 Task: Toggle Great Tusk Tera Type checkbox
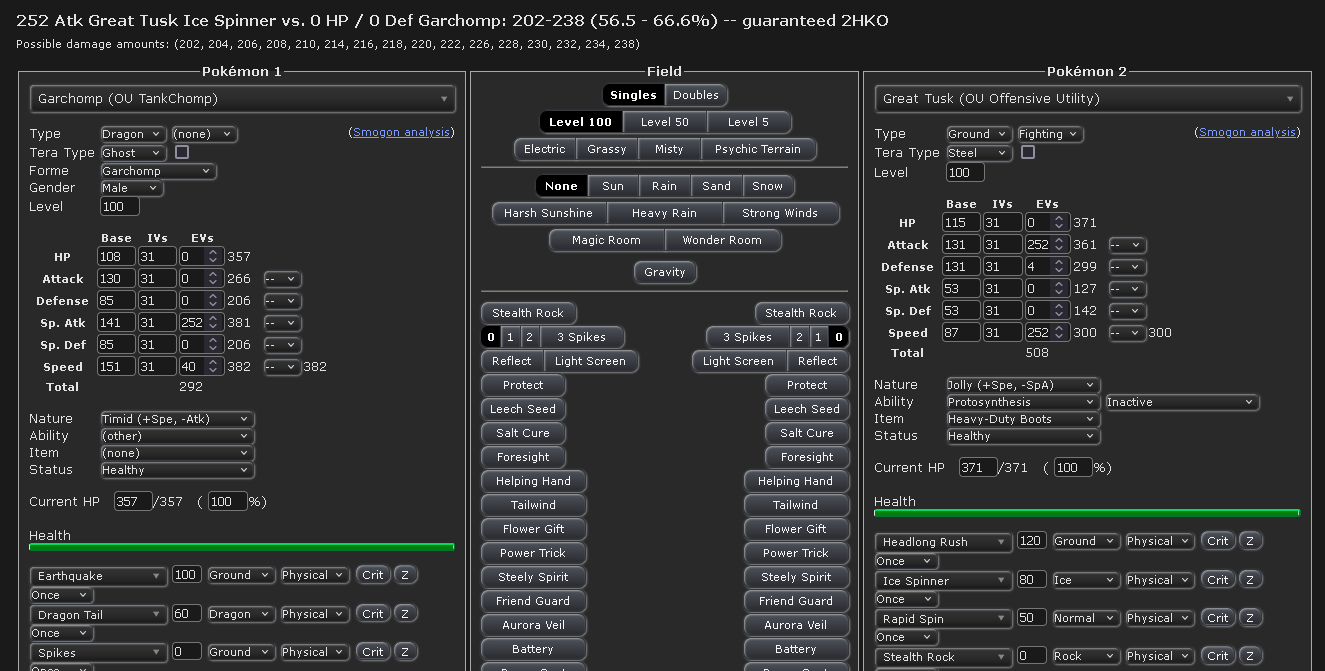click(x=1028, y=152)
